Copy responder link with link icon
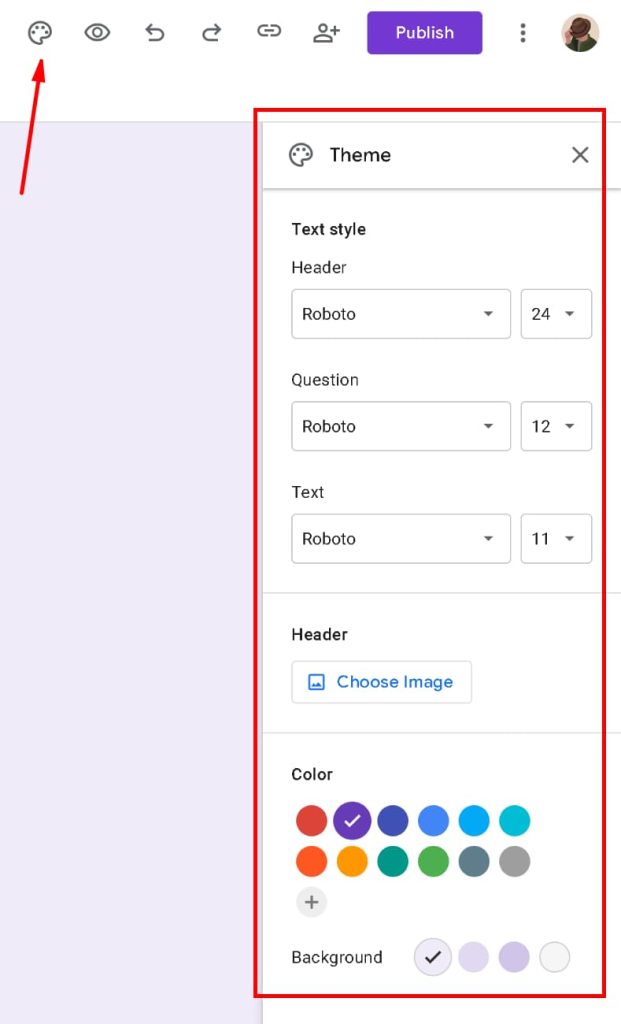The height and width of the screenshot is (1024, 621). coord(268,31)
